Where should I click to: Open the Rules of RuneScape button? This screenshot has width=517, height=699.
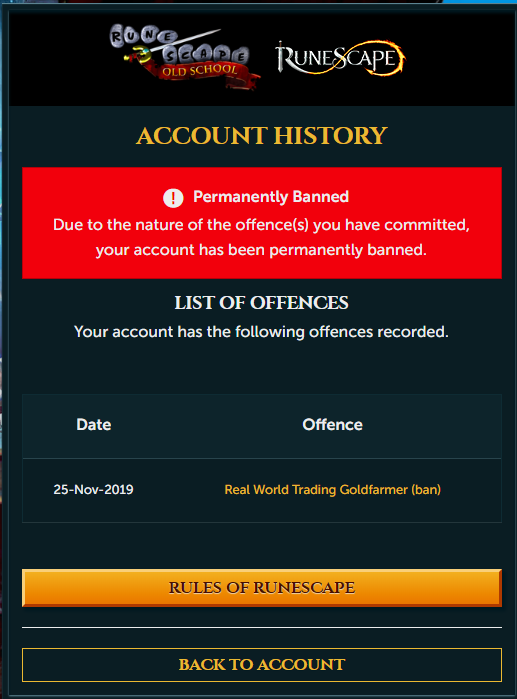click(x=262, y=588)
